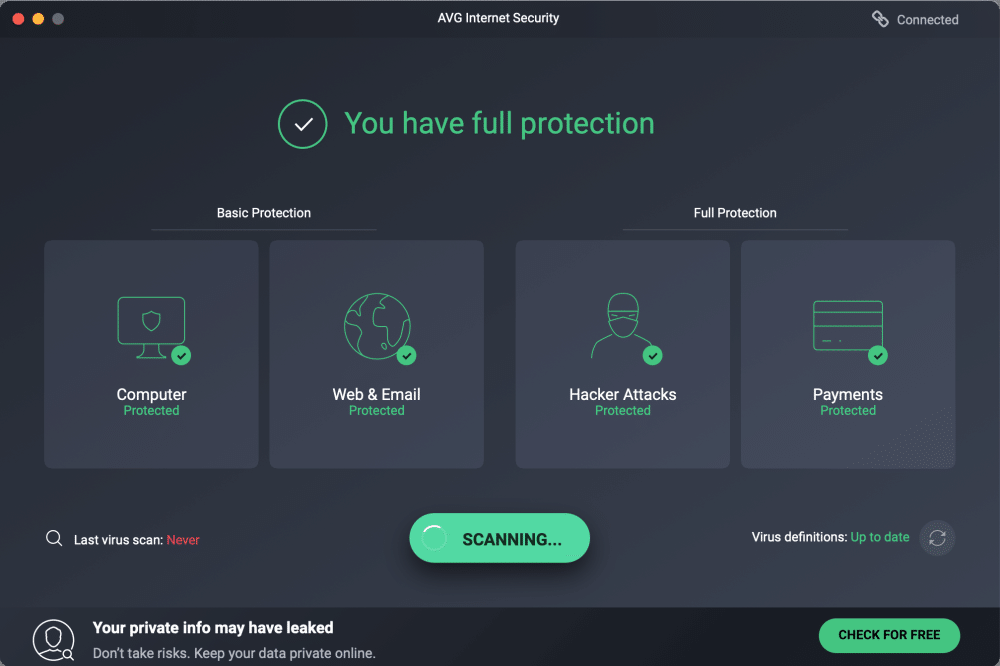Click the magnifier icon beside Last virus scan
The image size is (1000, 666).
[x=54, y=539]
